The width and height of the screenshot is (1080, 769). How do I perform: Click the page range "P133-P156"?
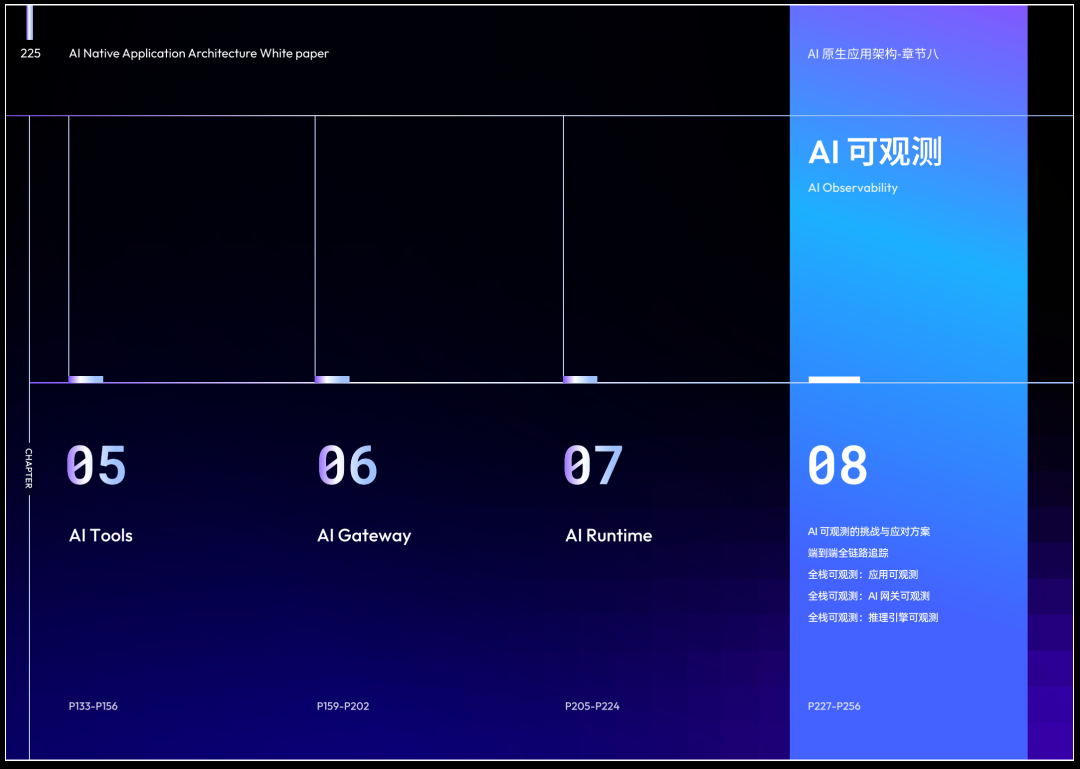click(x=93, y=706)
